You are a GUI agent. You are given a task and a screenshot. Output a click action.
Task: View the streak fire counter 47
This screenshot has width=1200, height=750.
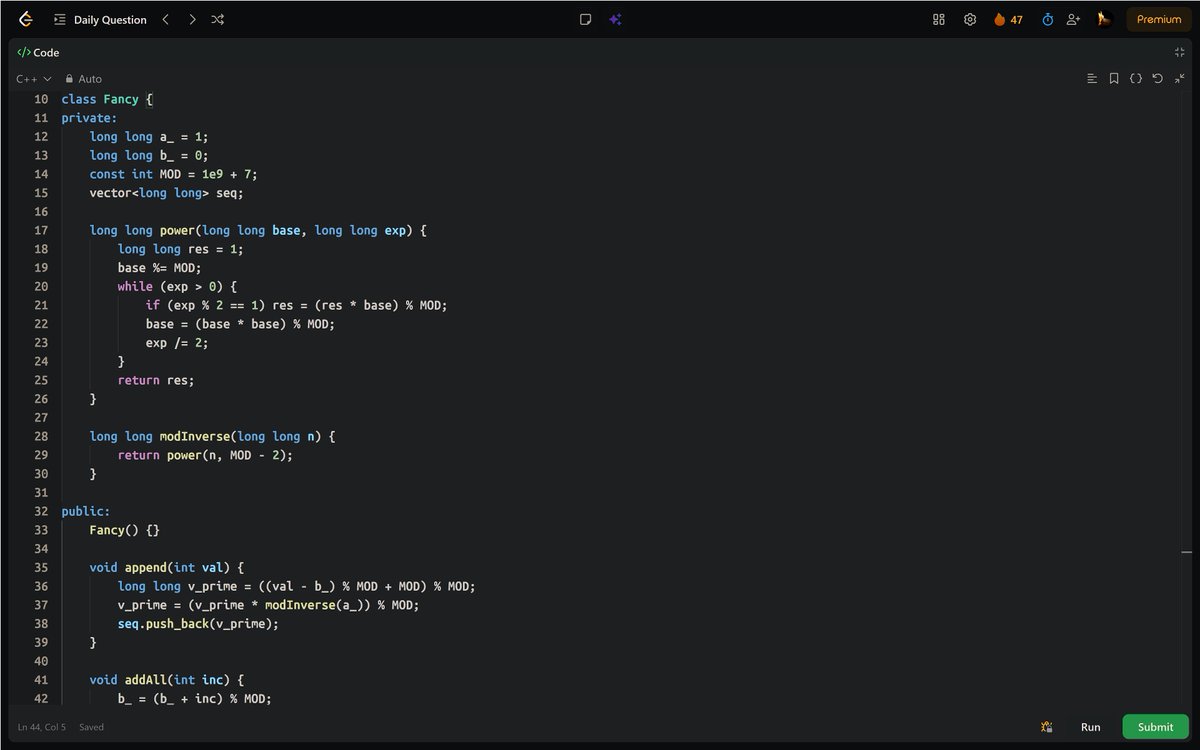(1008, 19)
